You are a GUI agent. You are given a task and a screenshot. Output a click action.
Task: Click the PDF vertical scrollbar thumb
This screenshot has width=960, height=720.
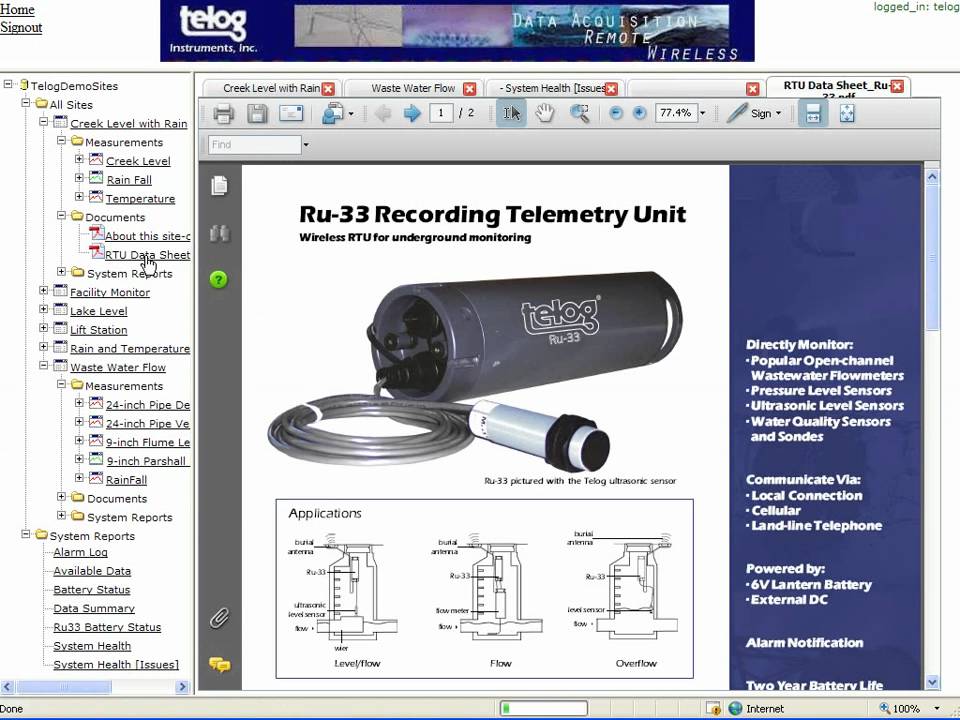click(x=932, y=257)
